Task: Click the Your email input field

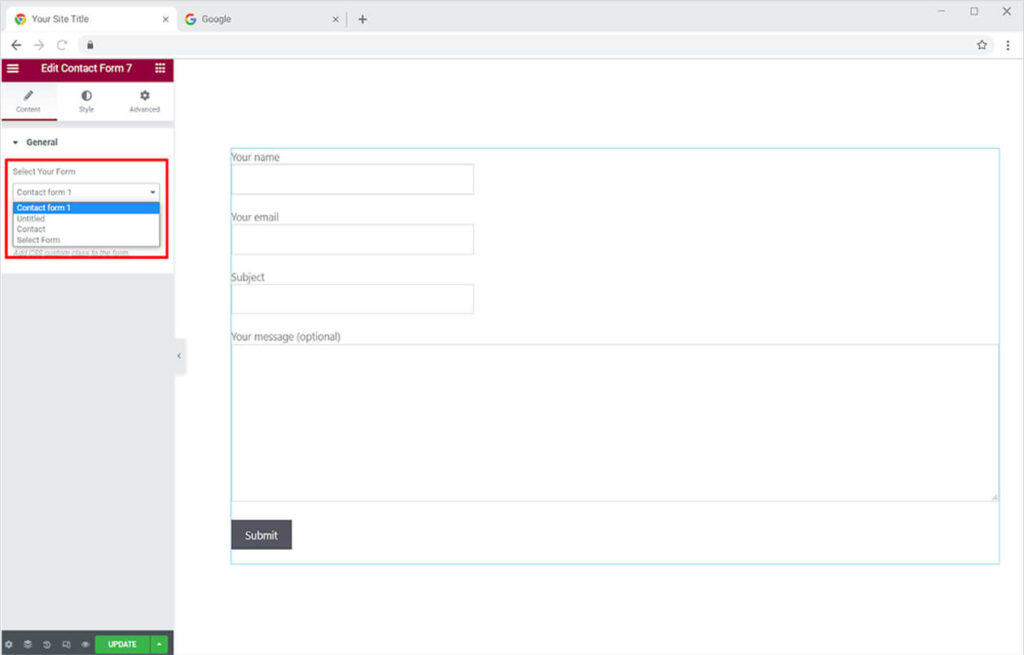Action: [x=352, y=240]
